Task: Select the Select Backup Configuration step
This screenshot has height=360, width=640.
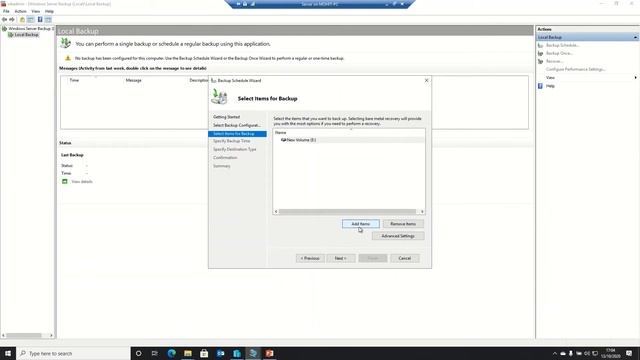Action: point(236,125)
